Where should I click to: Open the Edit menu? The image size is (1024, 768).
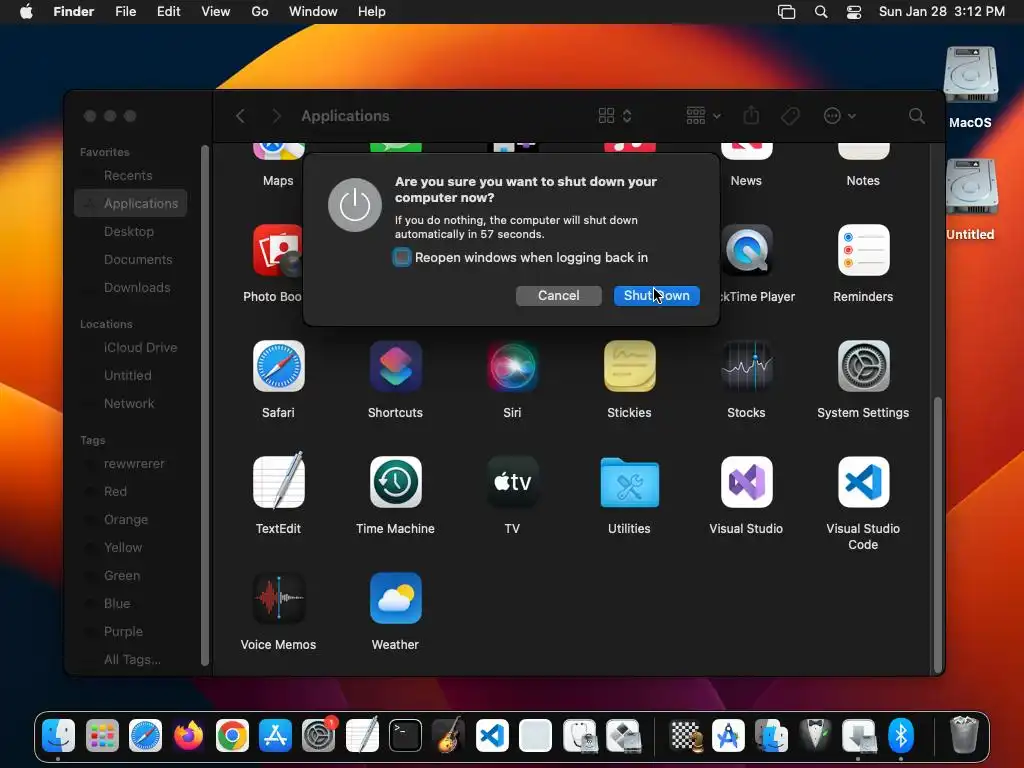(x=168, y=12)
